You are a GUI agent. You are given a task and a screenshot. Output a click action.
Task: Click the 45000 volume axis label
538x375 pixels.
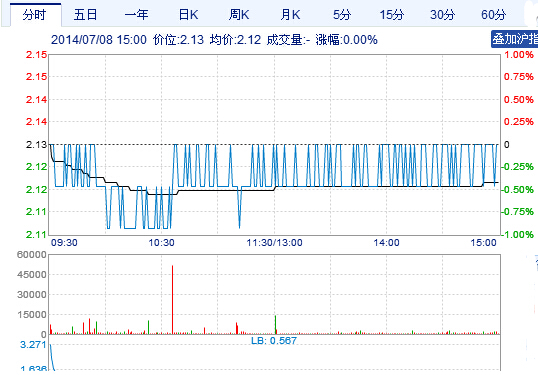click(32, 274)
